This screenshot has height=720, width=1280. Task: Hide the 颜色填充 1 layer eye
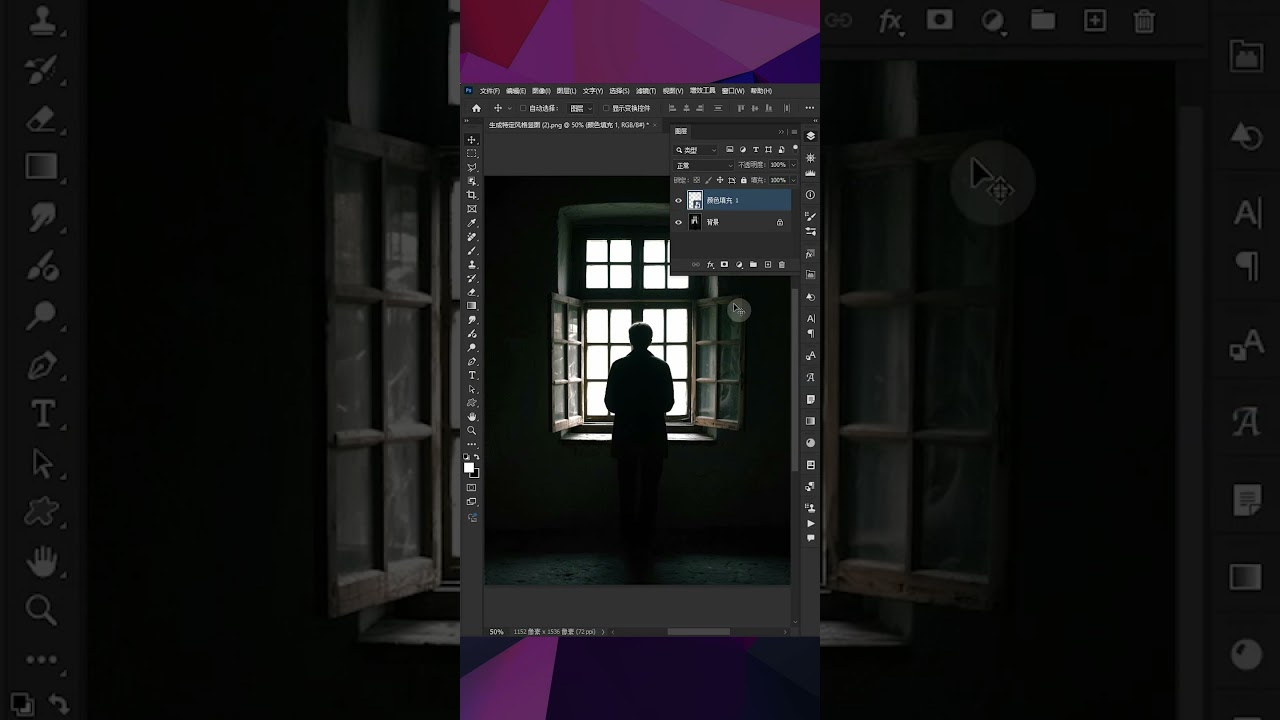point(678,200)
